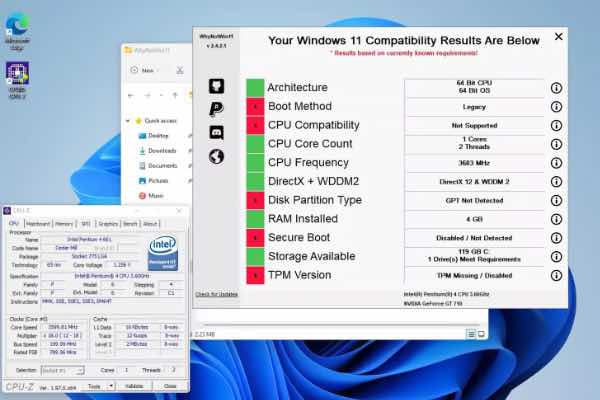
Task: Collapse the Quick access tree node
Action: click(x=128, y=121)
